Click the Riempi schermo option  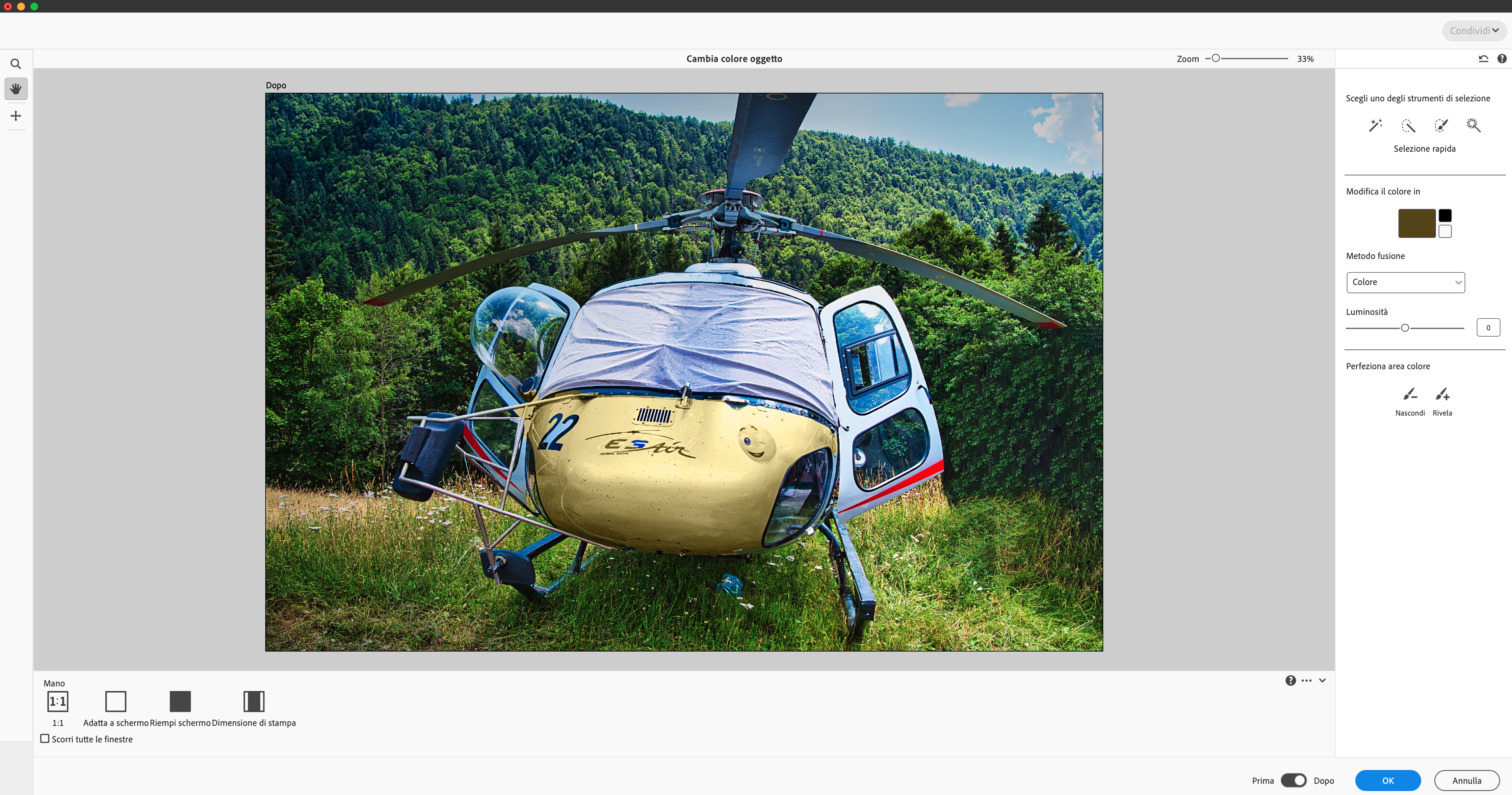(180, 702)
